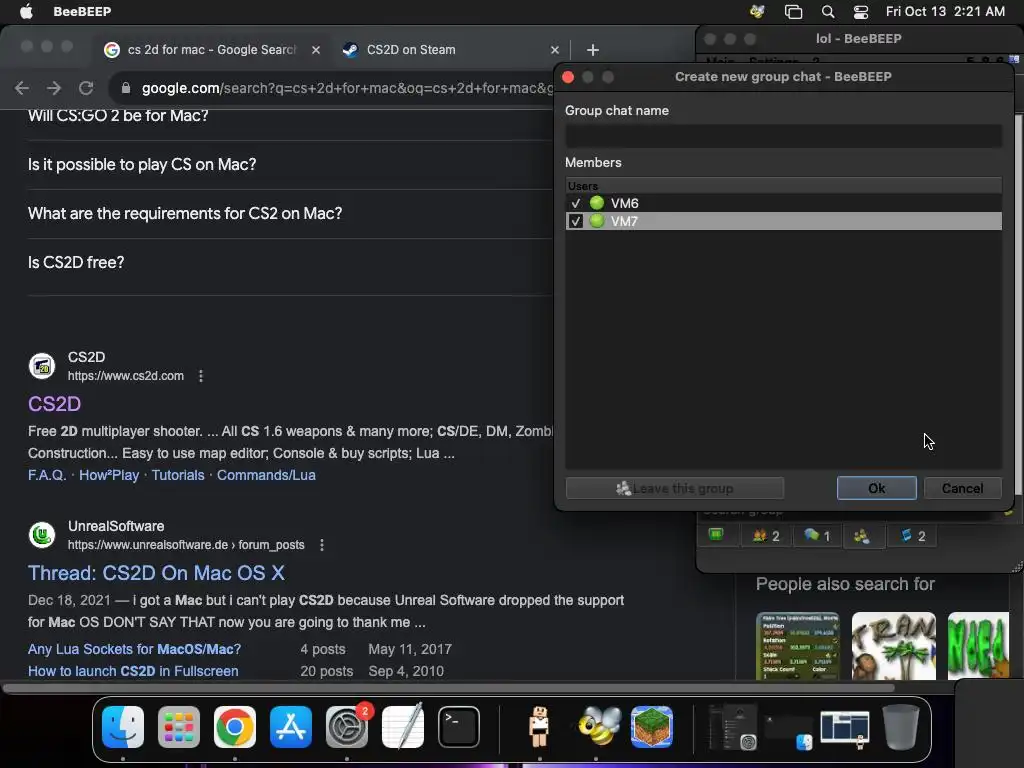1024x768 pixels.
Task: Go back in Chrome
Action: click(x=22, y=88)
